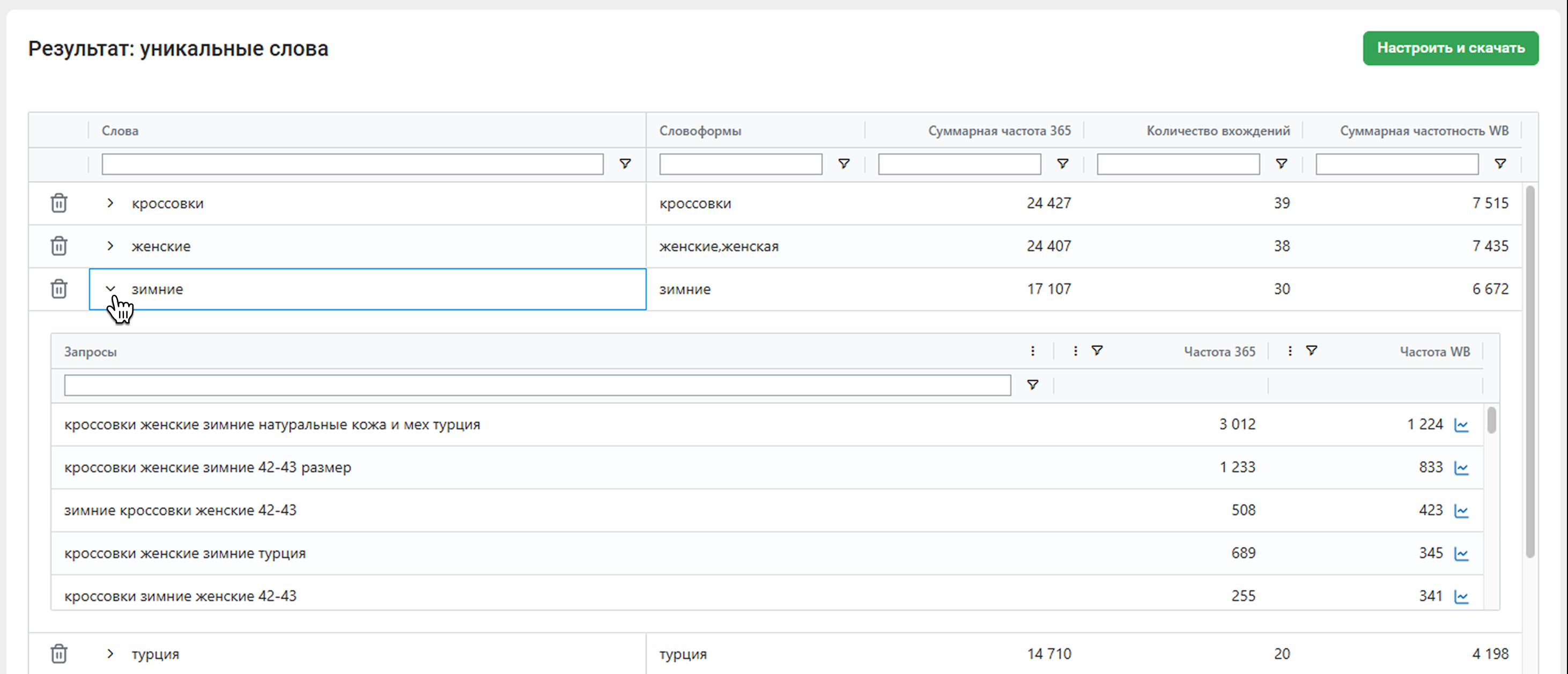Image resolution: width=1568 pixels, height=674 pixels.
Task: Click the Запросы search filter input
Action: point(537,385)
